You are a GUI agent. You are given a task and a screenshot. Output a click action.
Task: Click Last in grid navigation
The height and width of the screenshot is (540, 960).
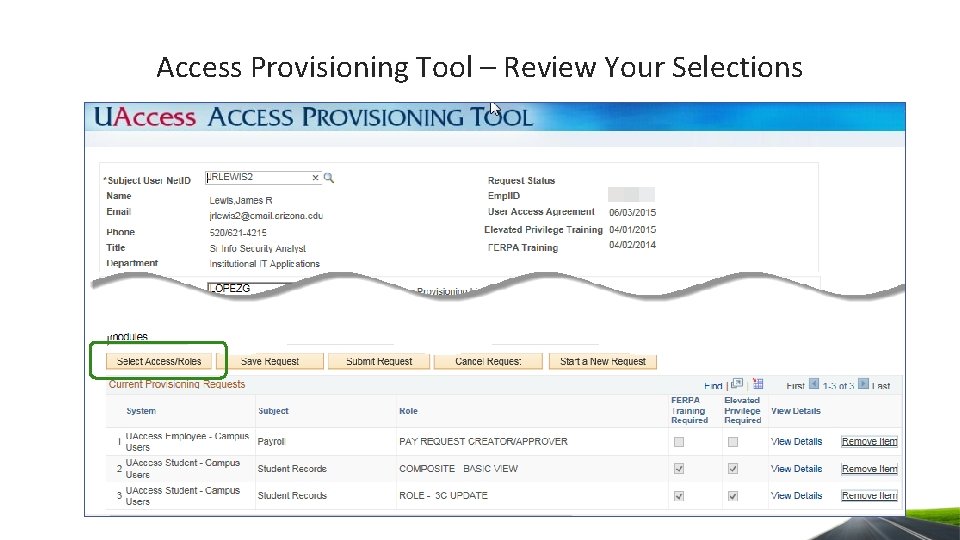pyautogui.click(x=881, y=386)
